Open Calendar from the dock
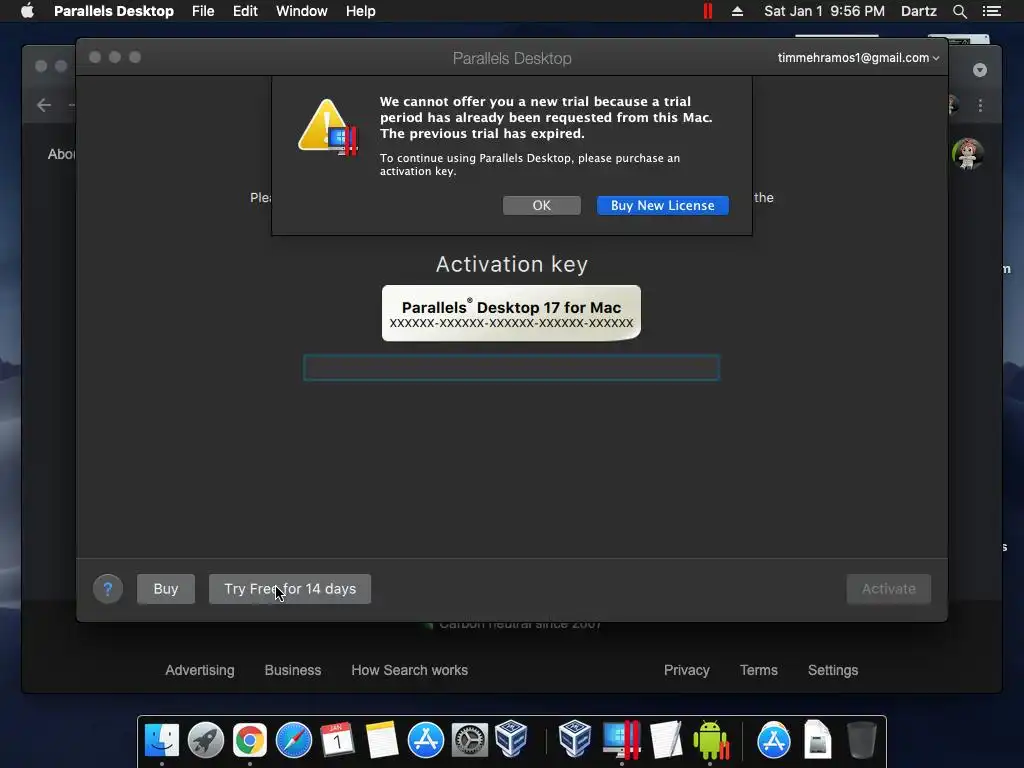This screenshot has width=1024, height=768. (x=338, y=740)
